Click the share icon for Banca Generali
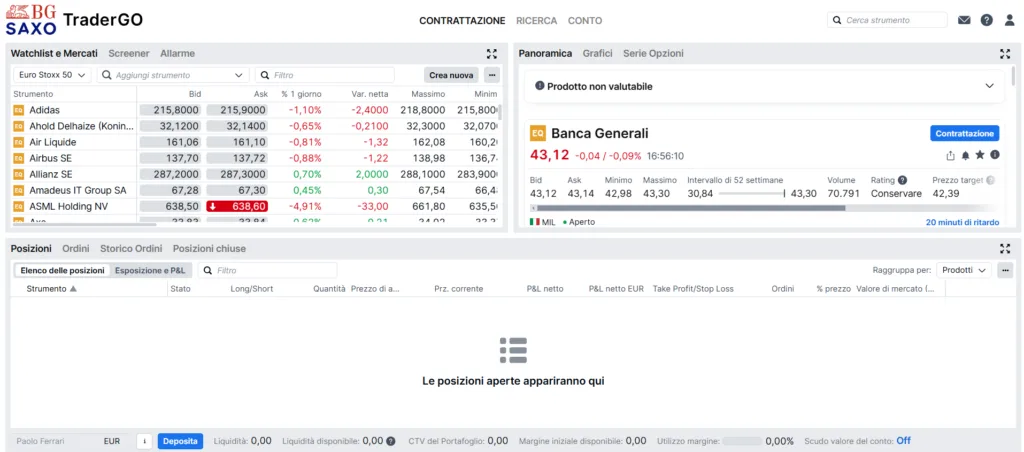This screenshot has width=1024, height=452. pos(950,155)
